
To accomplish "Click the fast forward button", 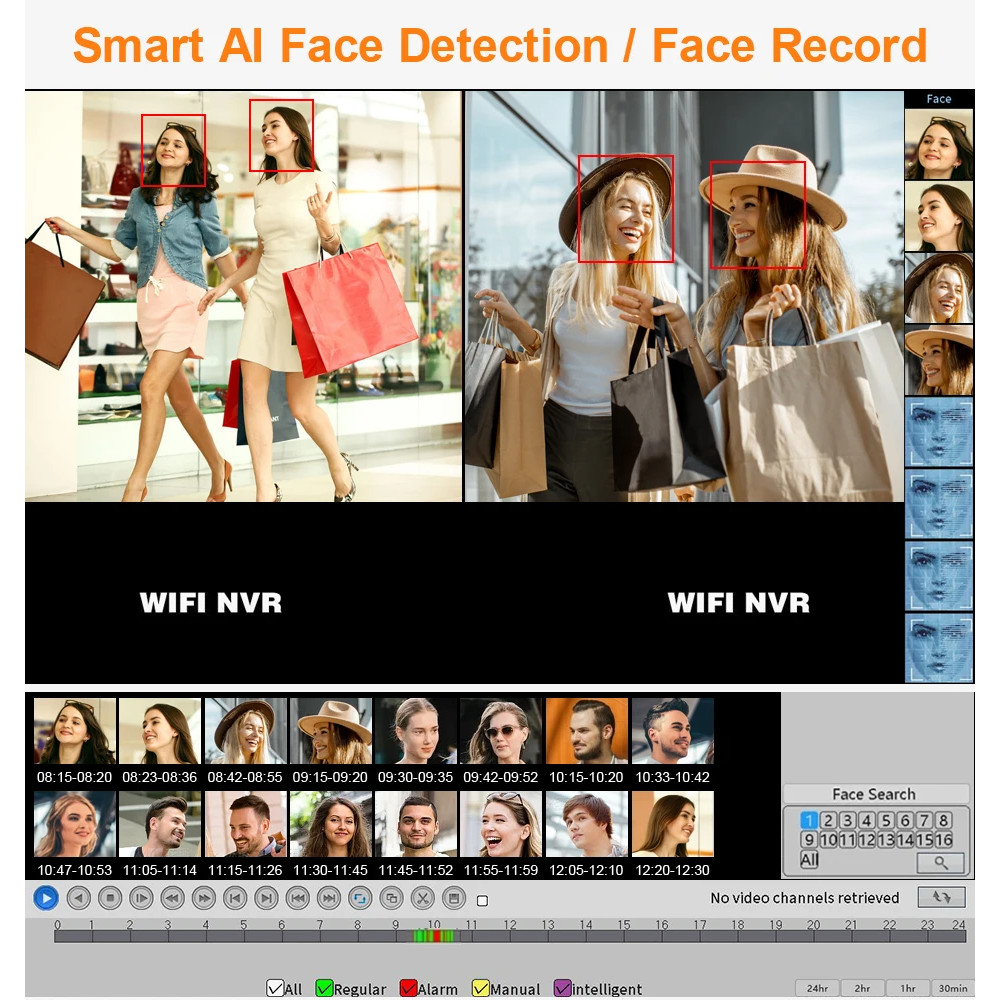I will pos(203,898).
